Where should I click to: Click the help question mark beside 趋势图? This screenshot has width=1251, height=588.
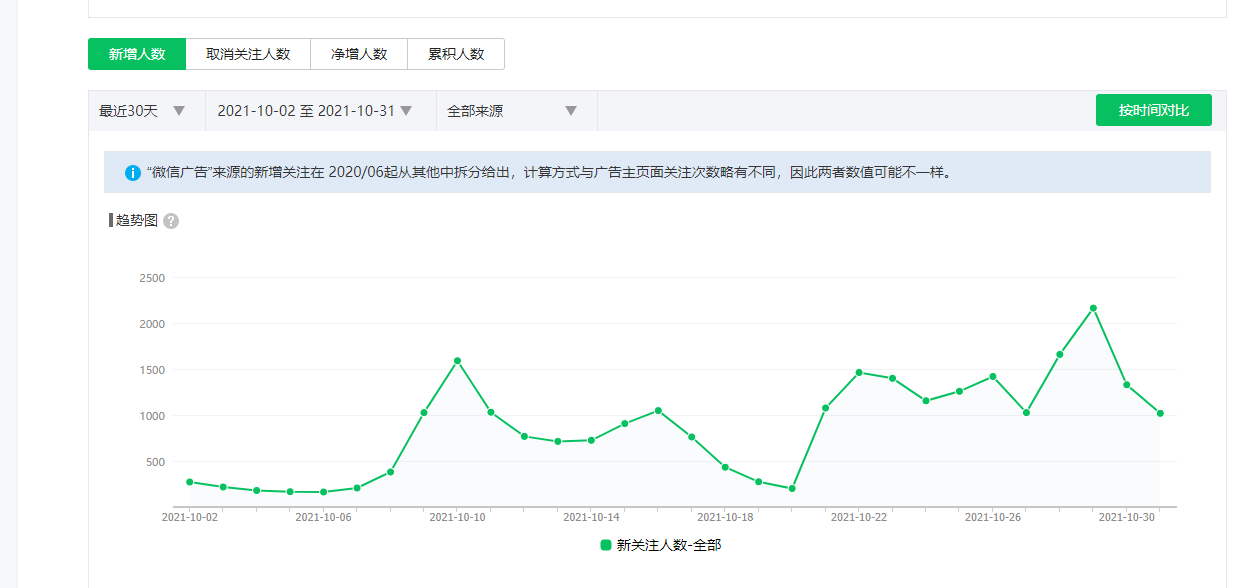(x=171, y=221)
